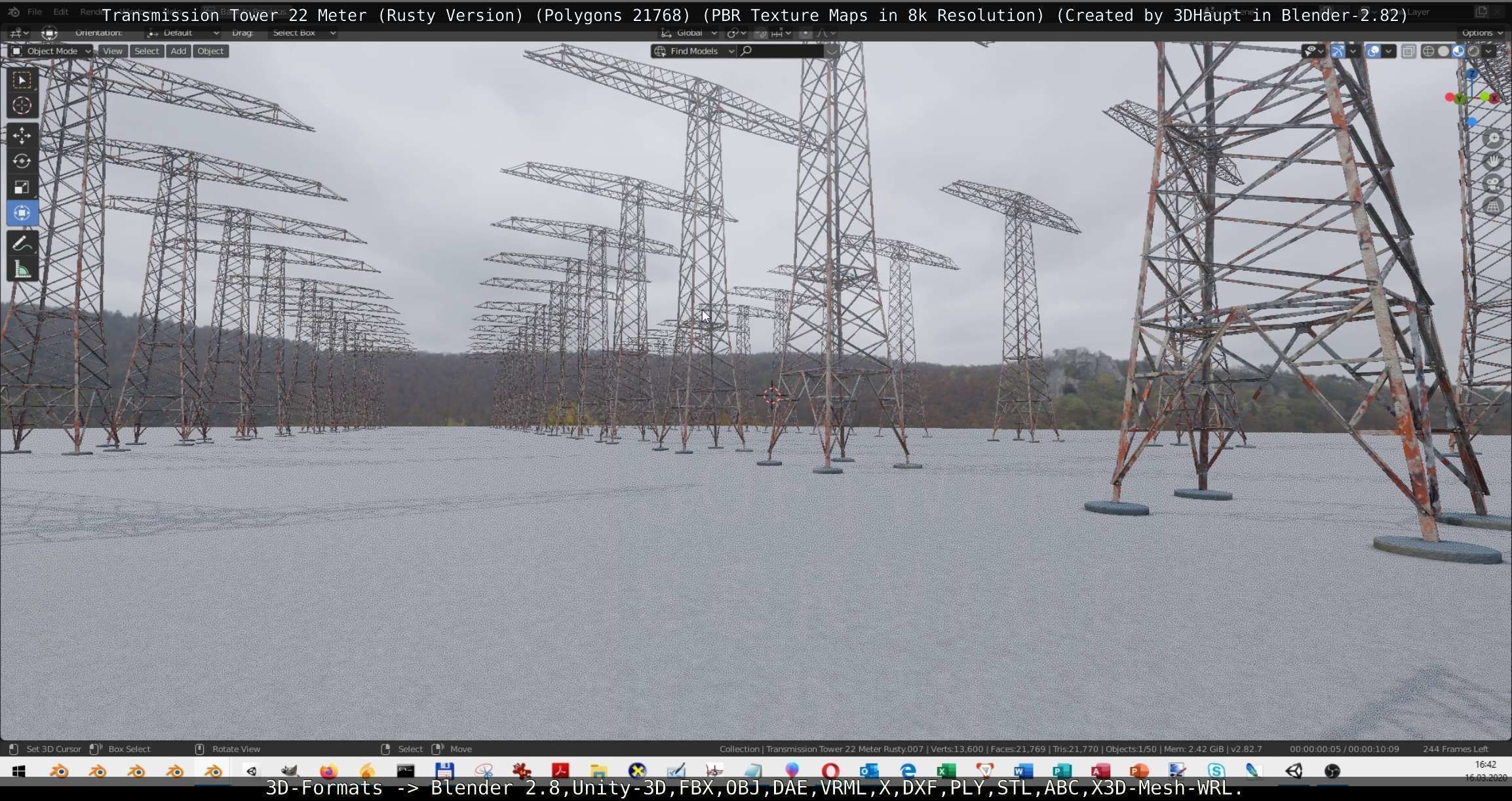Choose the Rotate tool
Screen dimensions: 1512x801
[x=22, y=161]
